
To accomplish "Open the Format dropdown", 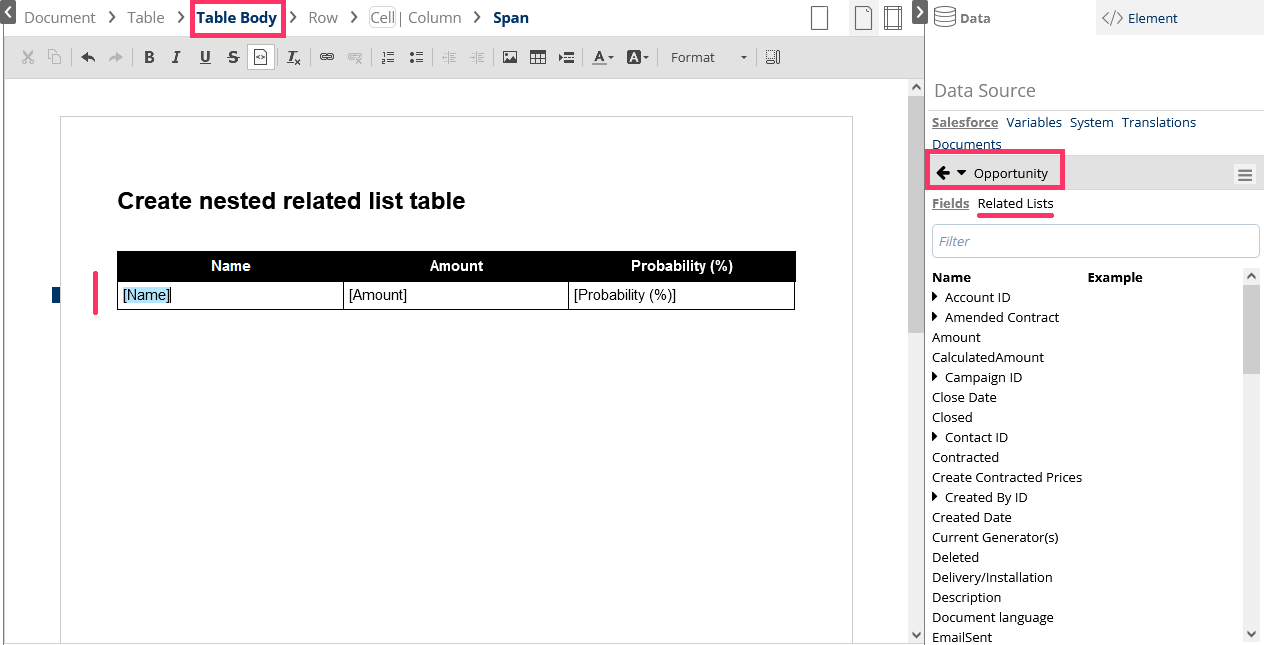I will (x=708, y=58).
